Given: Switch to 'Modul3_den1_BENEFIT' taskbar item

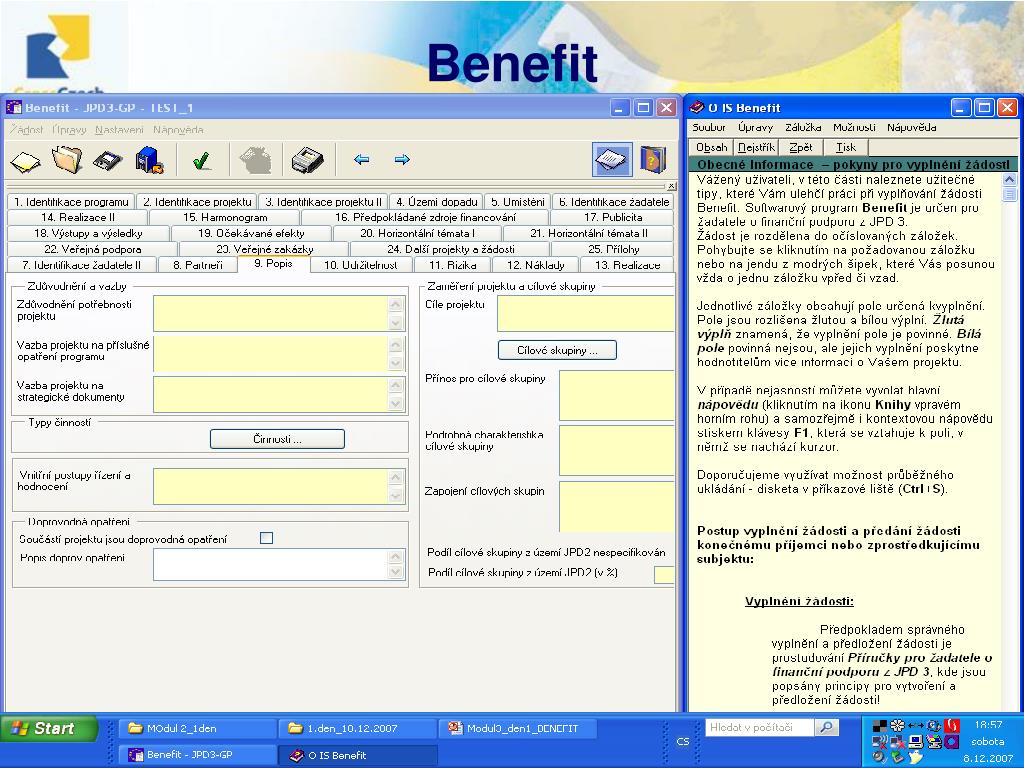Looking at the screenshot, I should click(517, 728).
